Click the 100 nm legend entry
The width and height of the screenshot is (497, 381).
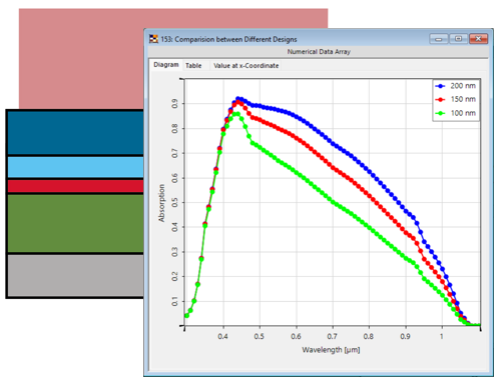click(456, 113)
